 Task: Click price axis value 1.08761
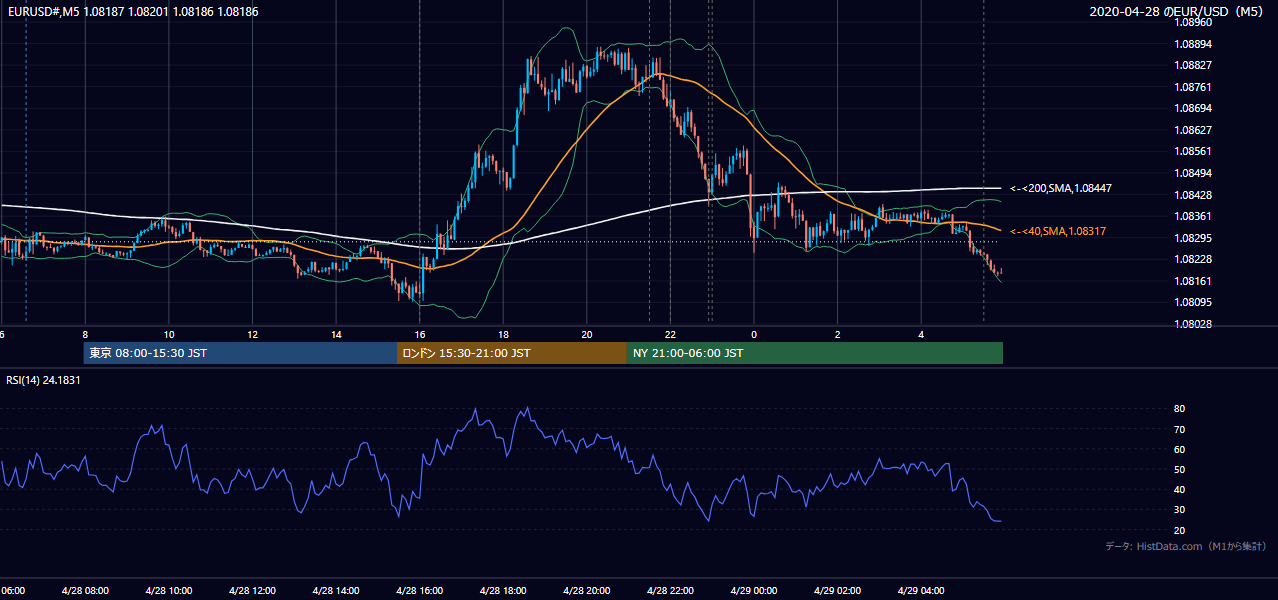pos(1193,87)
